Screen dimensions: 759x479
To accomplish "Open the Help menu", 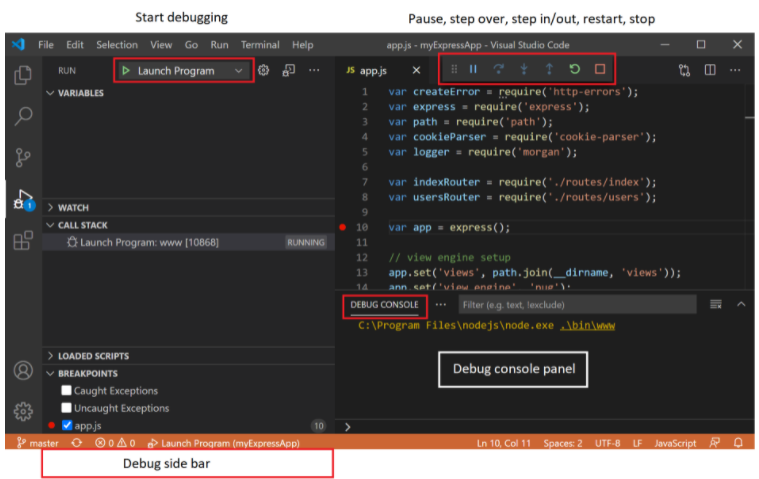I will (303, 45).
